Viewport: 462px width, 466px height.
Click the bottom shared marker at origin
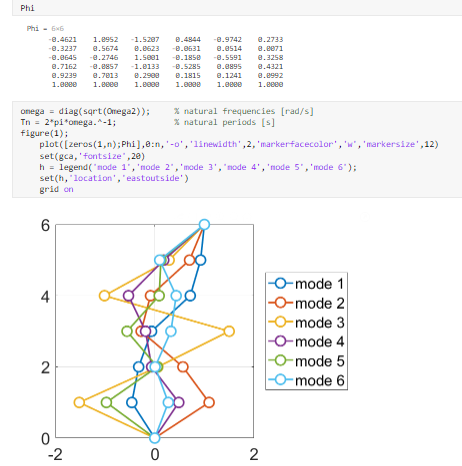(154, 438)
